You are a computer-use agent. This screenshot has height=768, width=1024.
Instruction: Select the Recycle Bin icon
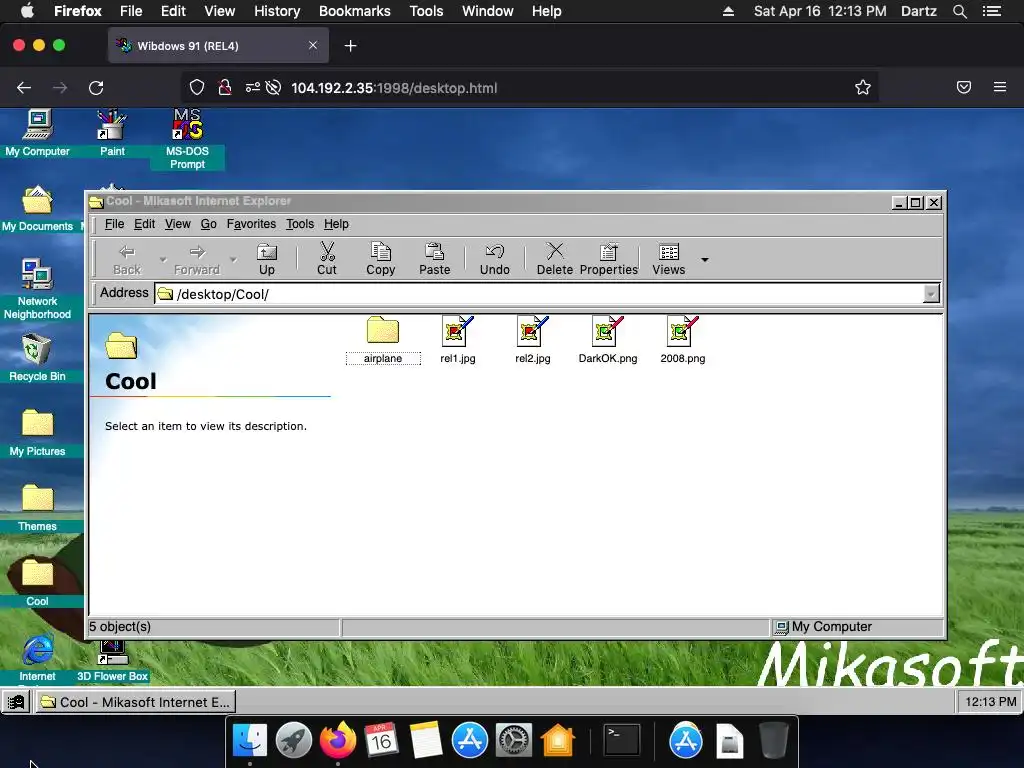click(x=37, y=358)
